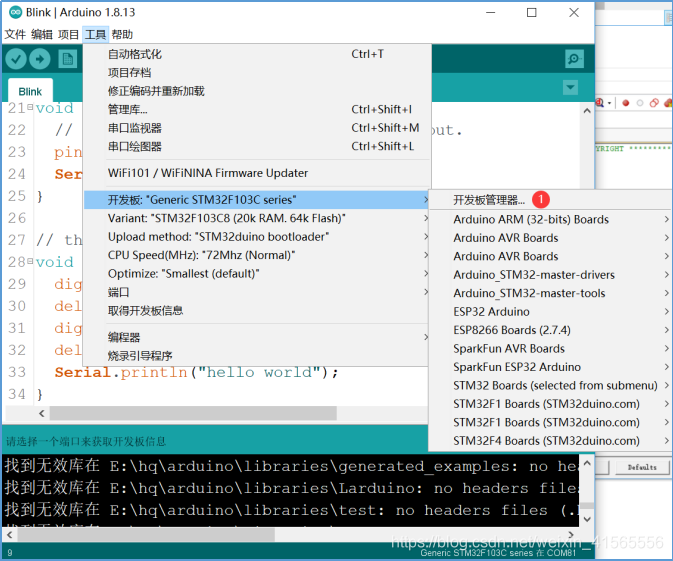
Task: Select 取得开发板信息 menu entry
Action: tap(257, 311)
